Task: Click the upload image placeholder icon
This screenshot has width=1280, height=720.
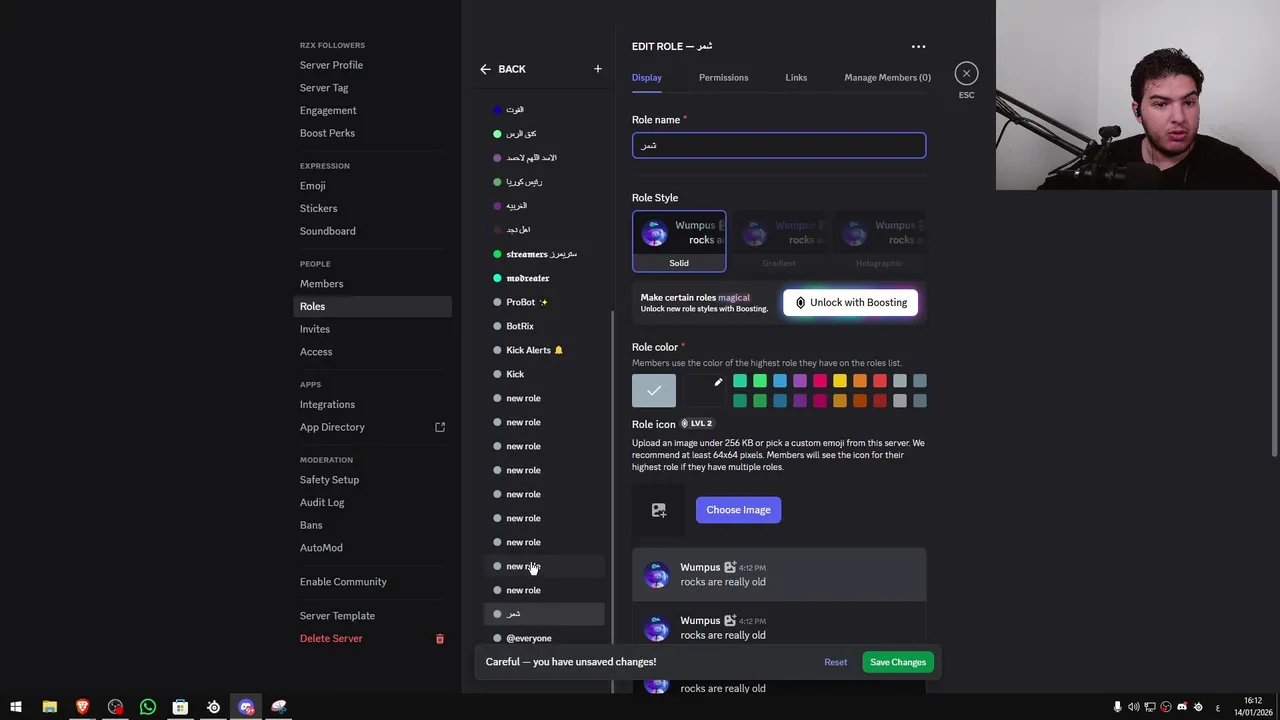Action: coord(659,510)
